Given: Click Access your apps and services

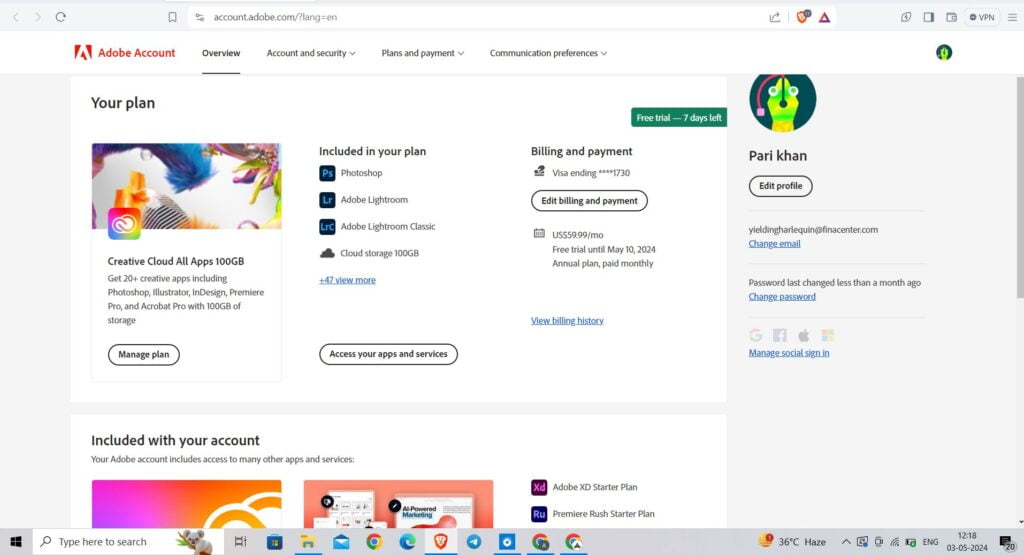Looking at the screenshot, I should 389,354.
